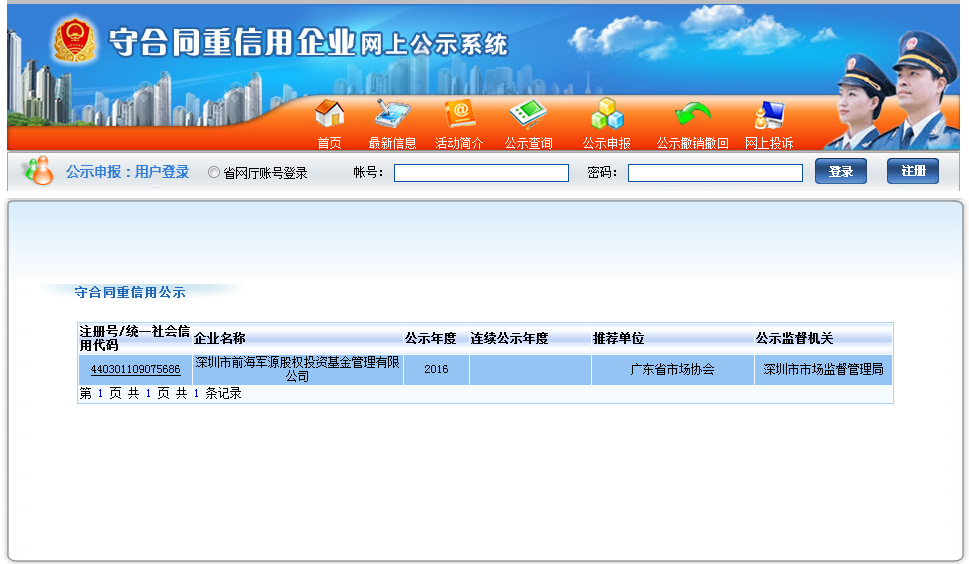Image resolution: width=969 pixels, height=564 pixels.
Task: Open the 活动简介 orange address book icon
Action: pyautogui.click(x=460, y=114)
